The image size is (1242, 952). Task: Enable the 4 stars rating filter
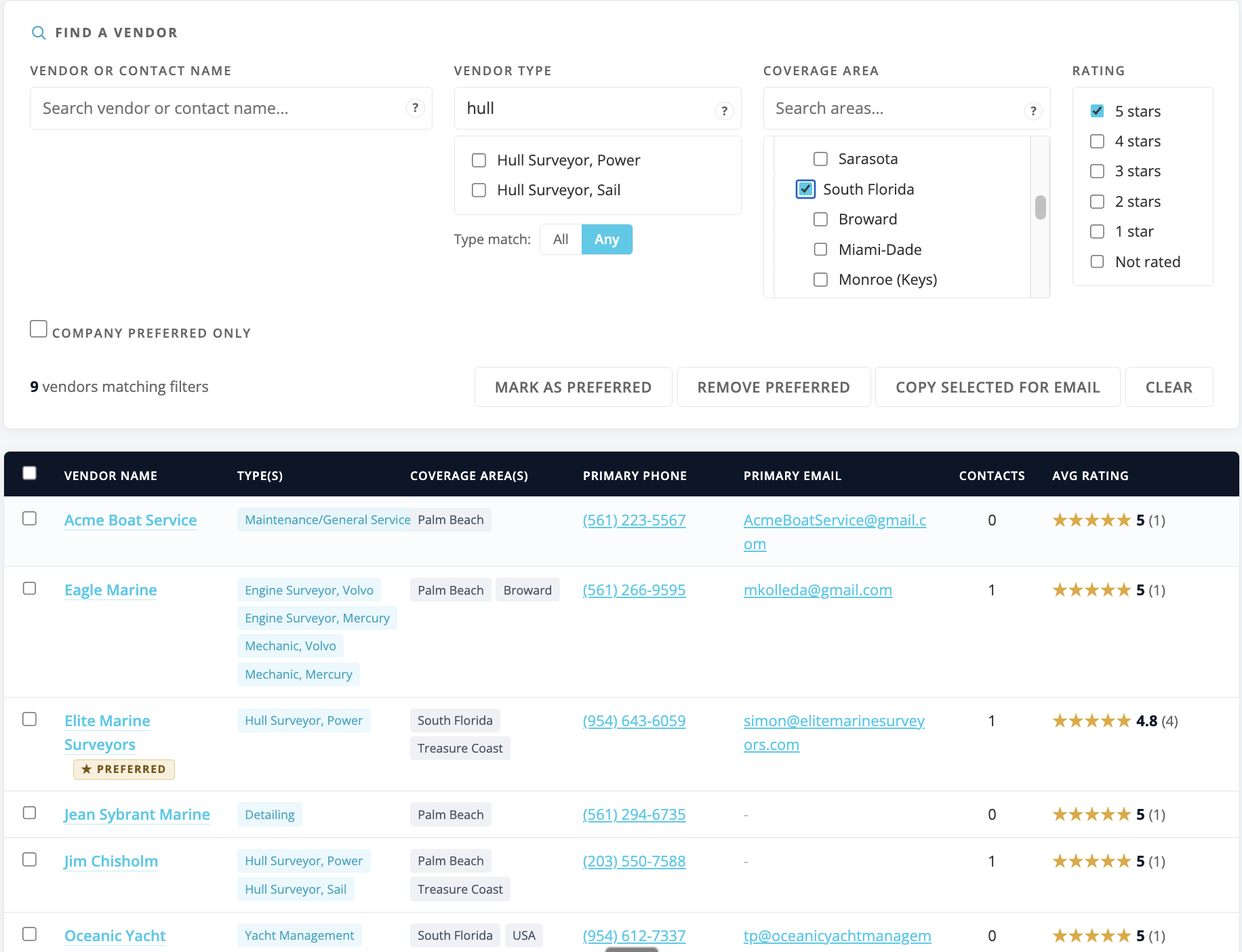click(1097, 141)
